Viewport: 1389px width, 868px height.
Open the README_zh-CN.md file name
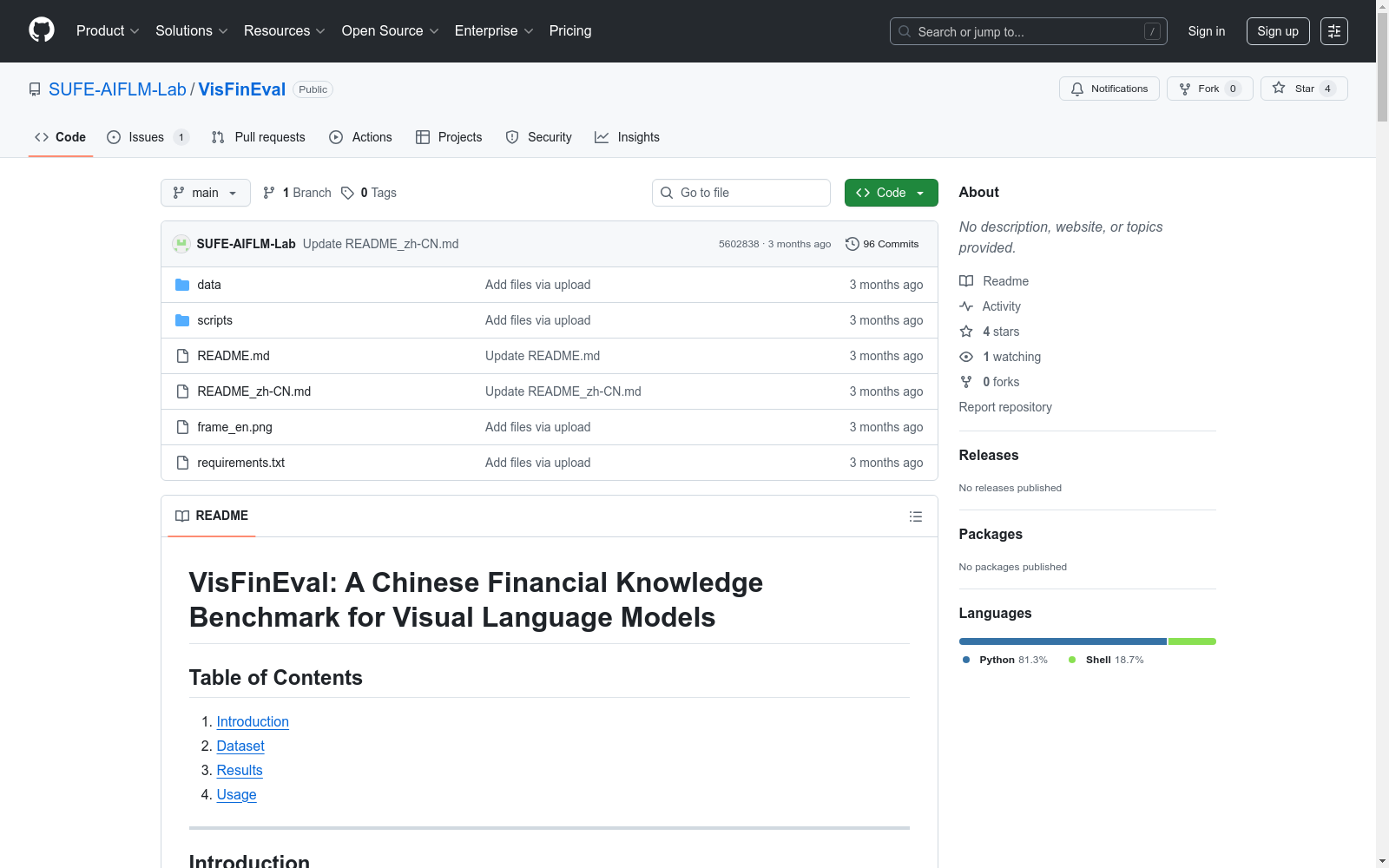(253, 391)
